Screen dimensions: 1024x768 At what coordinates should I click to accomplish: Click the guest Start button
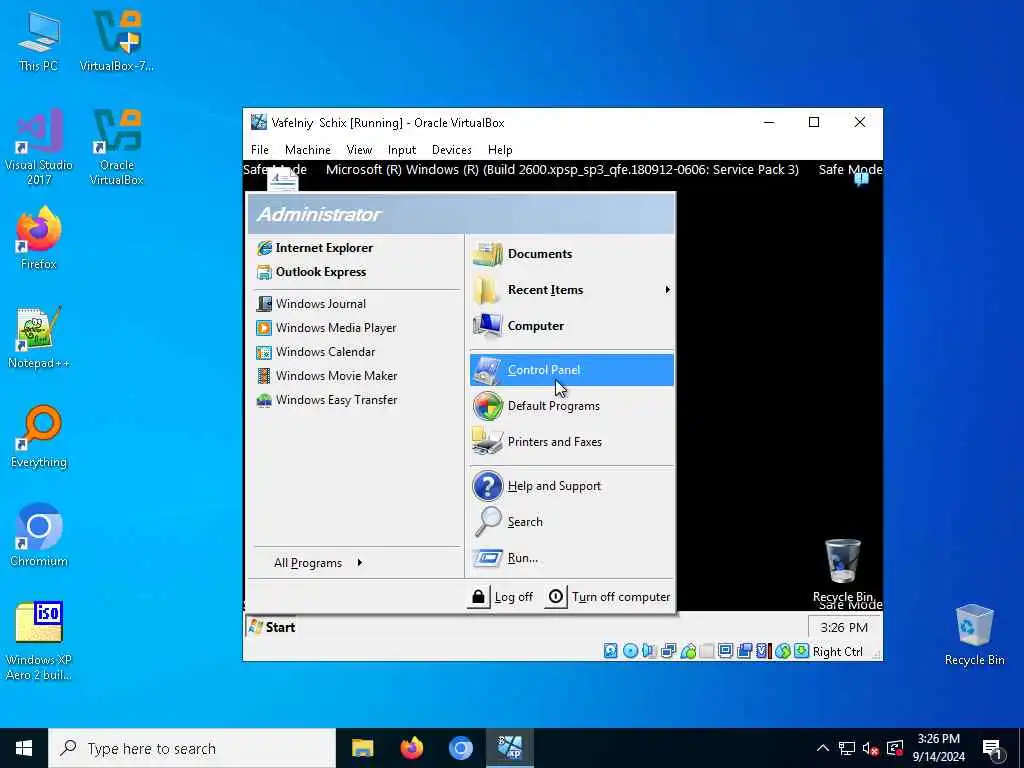[272, 628]
